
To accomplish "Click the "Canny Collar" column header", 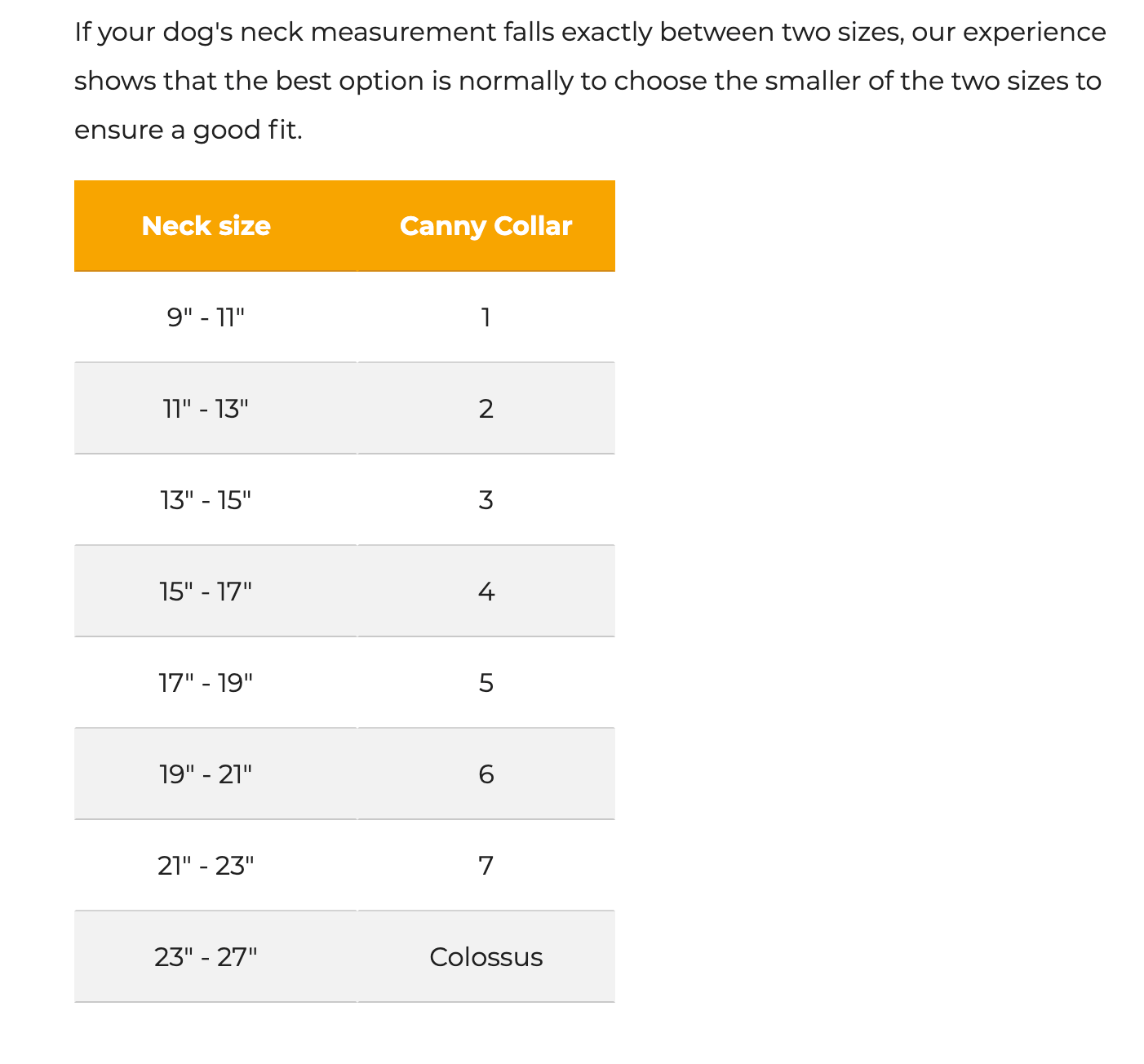I will pos(486,226).
